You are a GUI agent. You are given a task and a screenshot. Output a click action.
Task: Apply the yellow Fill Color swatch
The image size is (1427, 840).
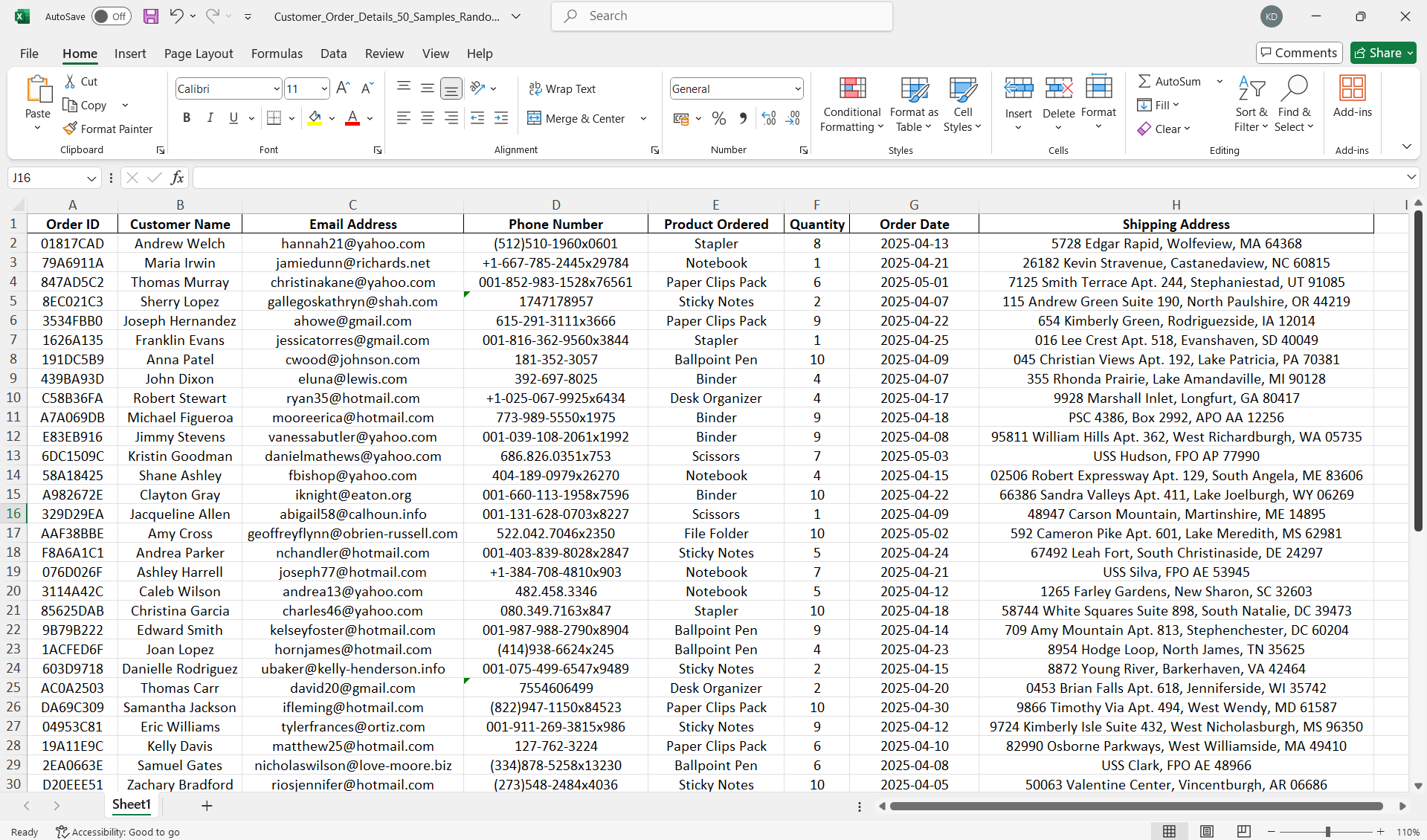tap(315, 118)
